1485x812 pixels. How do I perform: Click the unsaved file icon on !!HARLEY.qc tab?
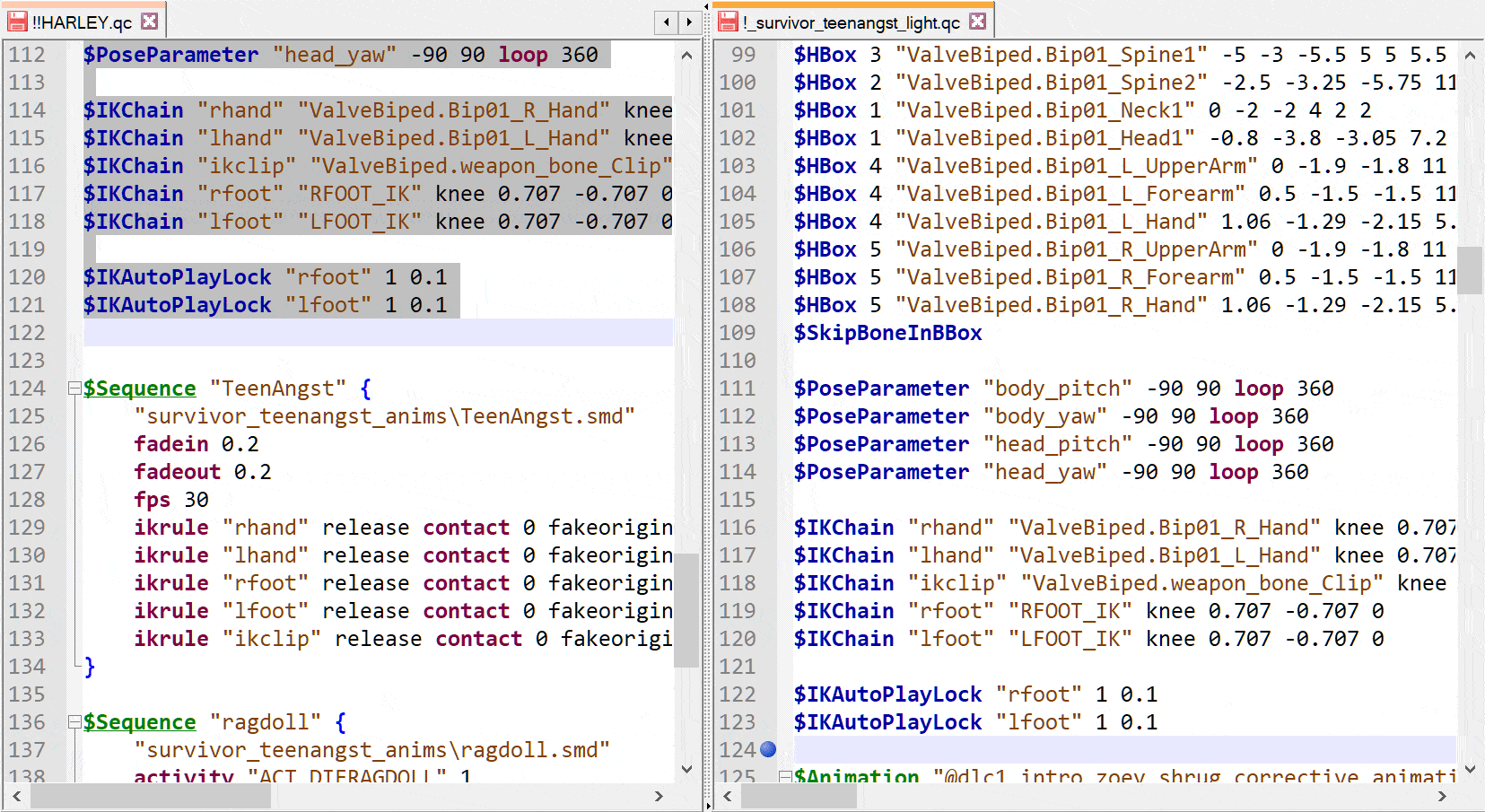(17, 22)
